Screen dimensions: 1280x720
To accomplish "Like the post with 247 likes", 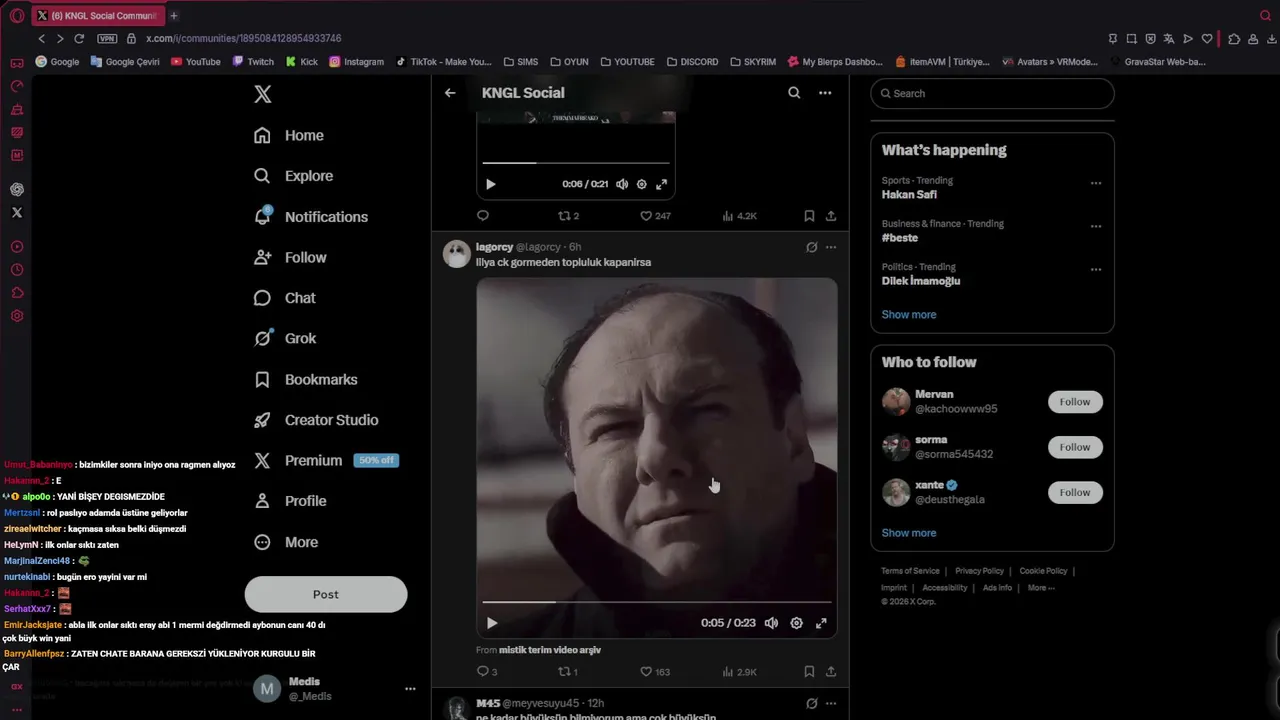I will click(655, 216).
